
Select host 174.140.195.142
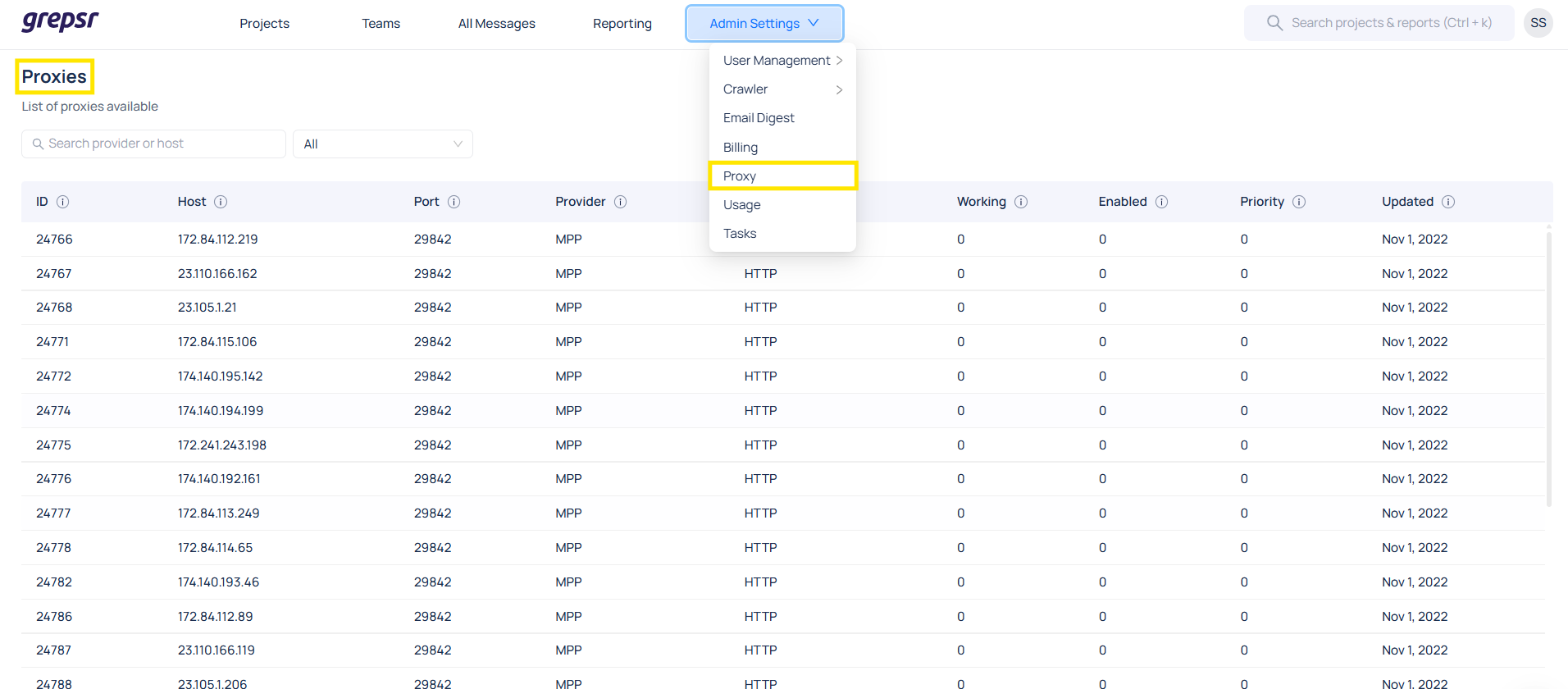click(221, 376)
